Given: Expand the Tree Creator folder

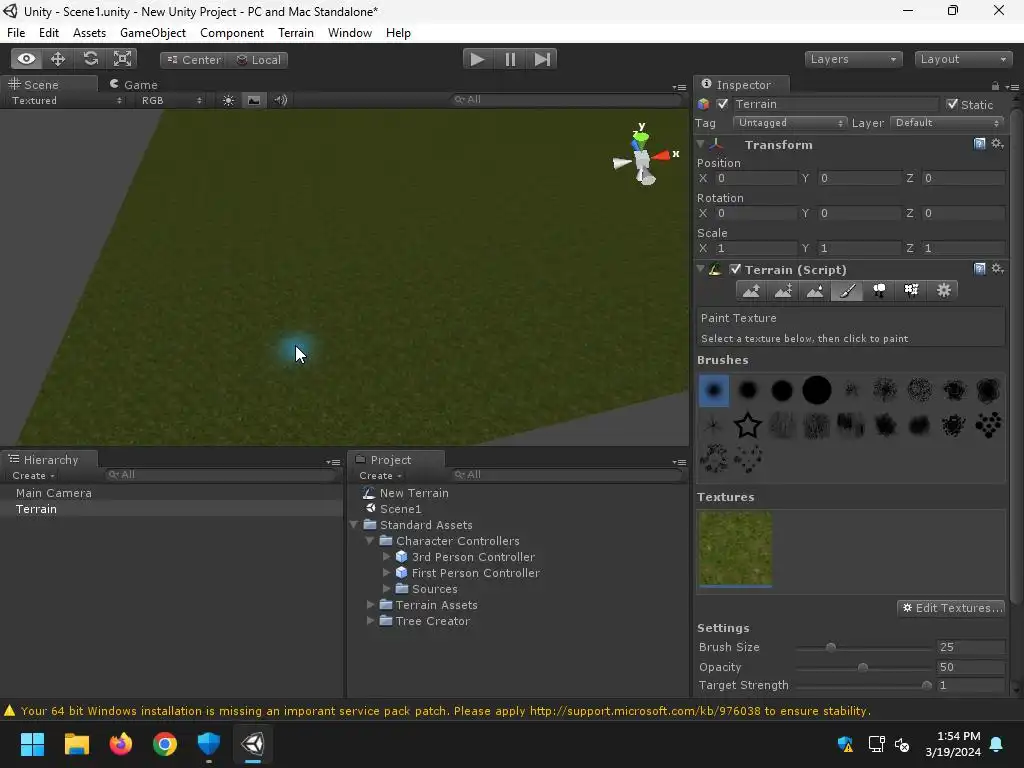Looking at the screenshot, I should coord(370,620).
